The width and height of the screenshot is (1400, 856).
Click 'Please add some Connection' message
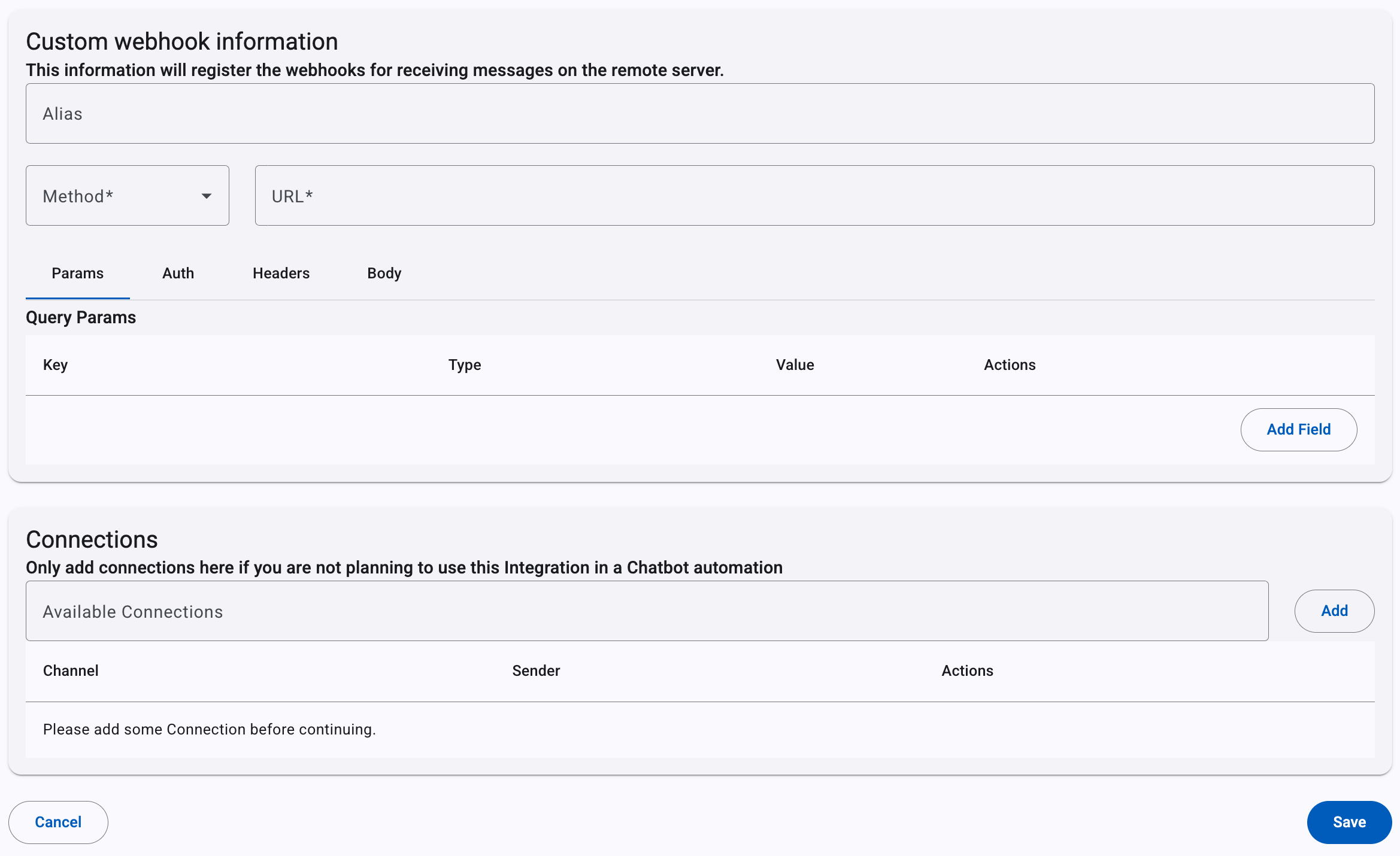click(x=210, y=730)
